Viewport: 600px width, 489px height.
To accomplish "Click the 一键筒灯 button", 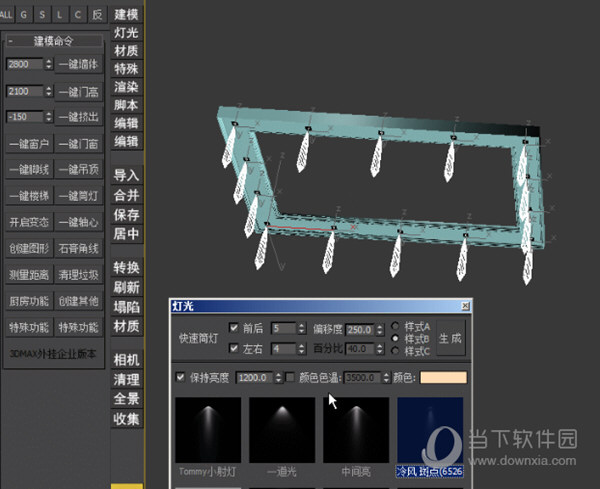I will [x=78, y=195].
